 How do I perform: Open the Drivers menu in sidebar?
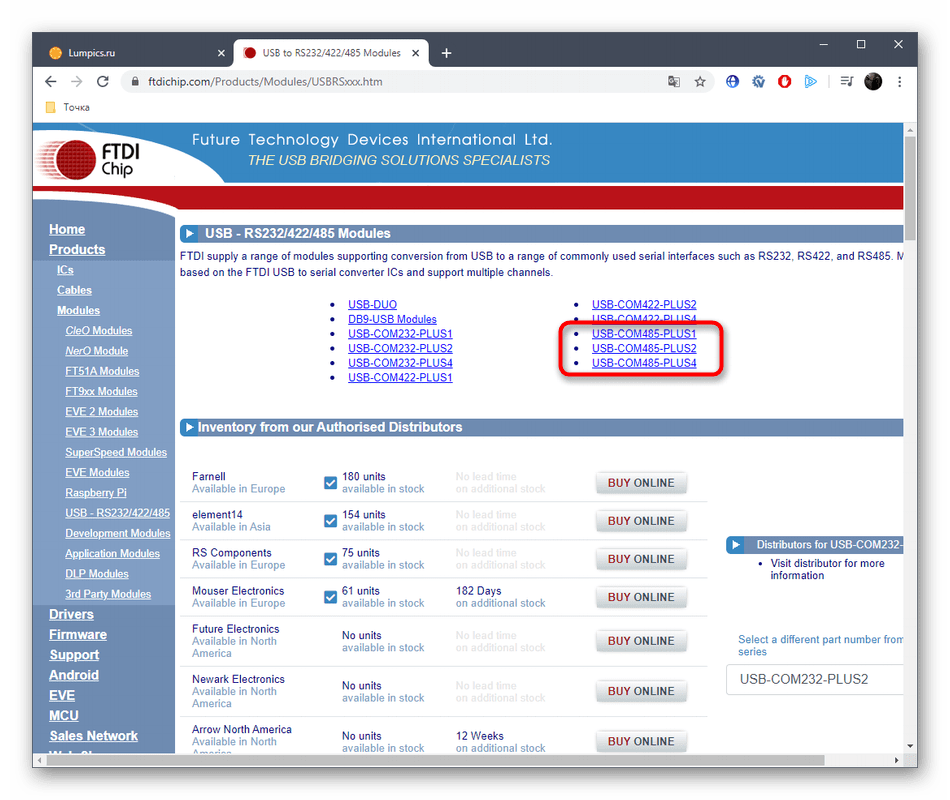(71, 614)
